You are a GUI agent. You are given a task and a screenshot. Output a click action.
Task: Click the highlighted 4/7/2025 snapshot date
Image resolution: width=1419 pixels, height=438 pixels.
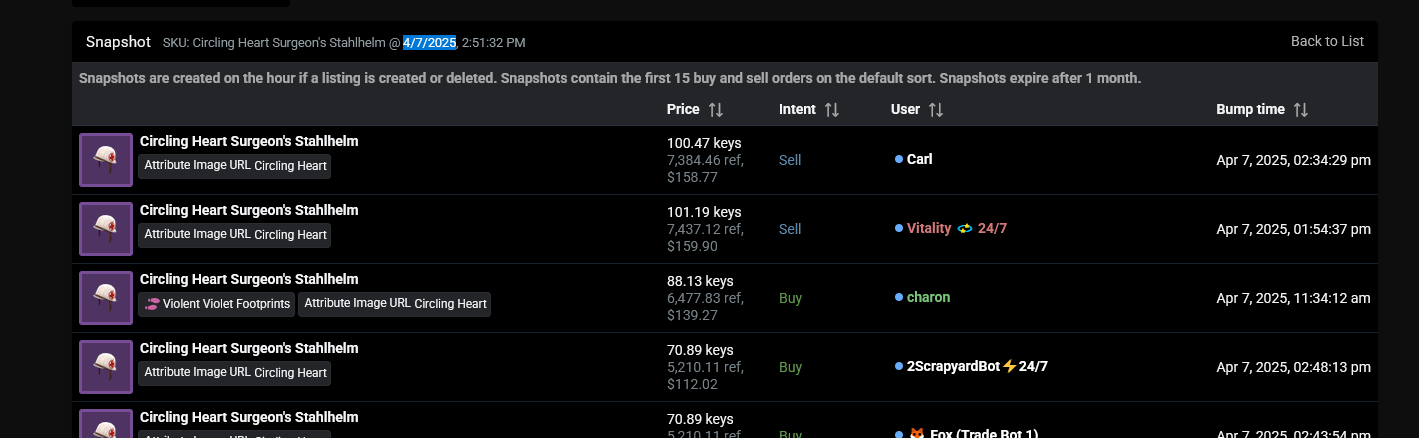pyautogui.click(x=429, y=42)
